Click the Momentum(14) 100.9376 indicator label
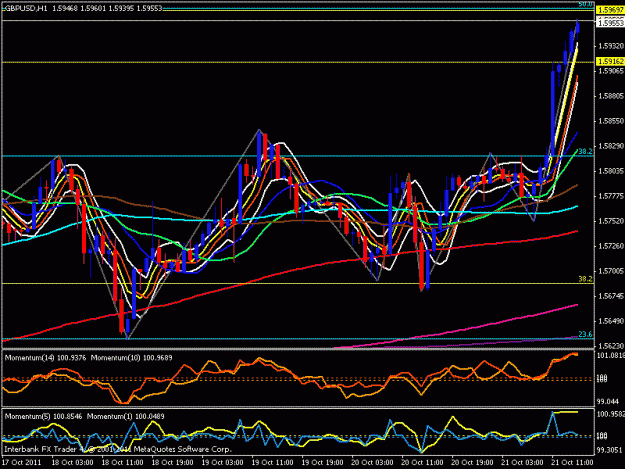The image size is (625, 469). click(45, 358)
